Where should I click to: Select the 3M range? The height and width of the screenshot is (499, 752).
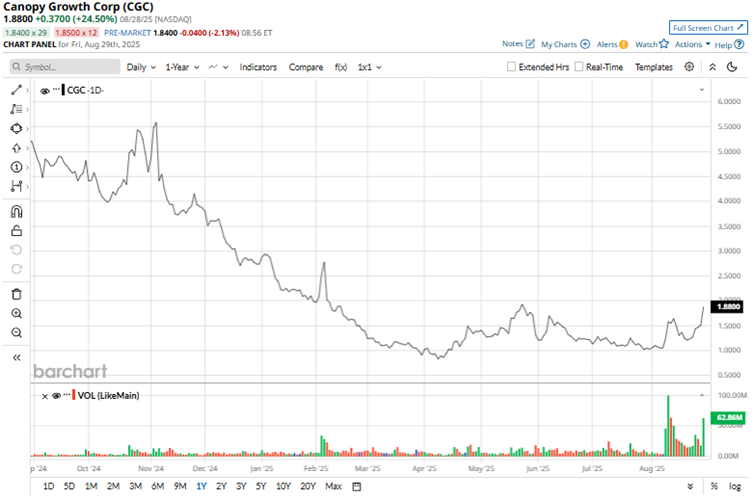coord(135,487)
